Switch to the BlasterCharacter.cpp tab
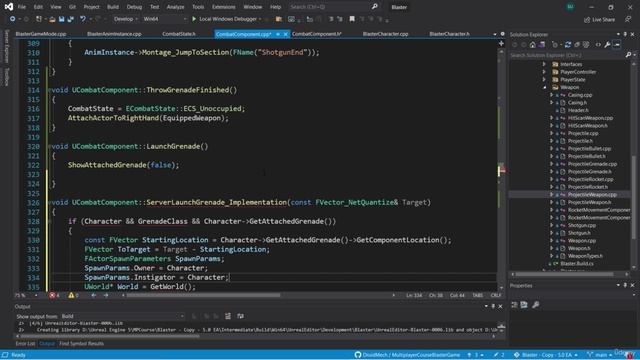This screenshot has height=360, width=640. coord(385,34)
